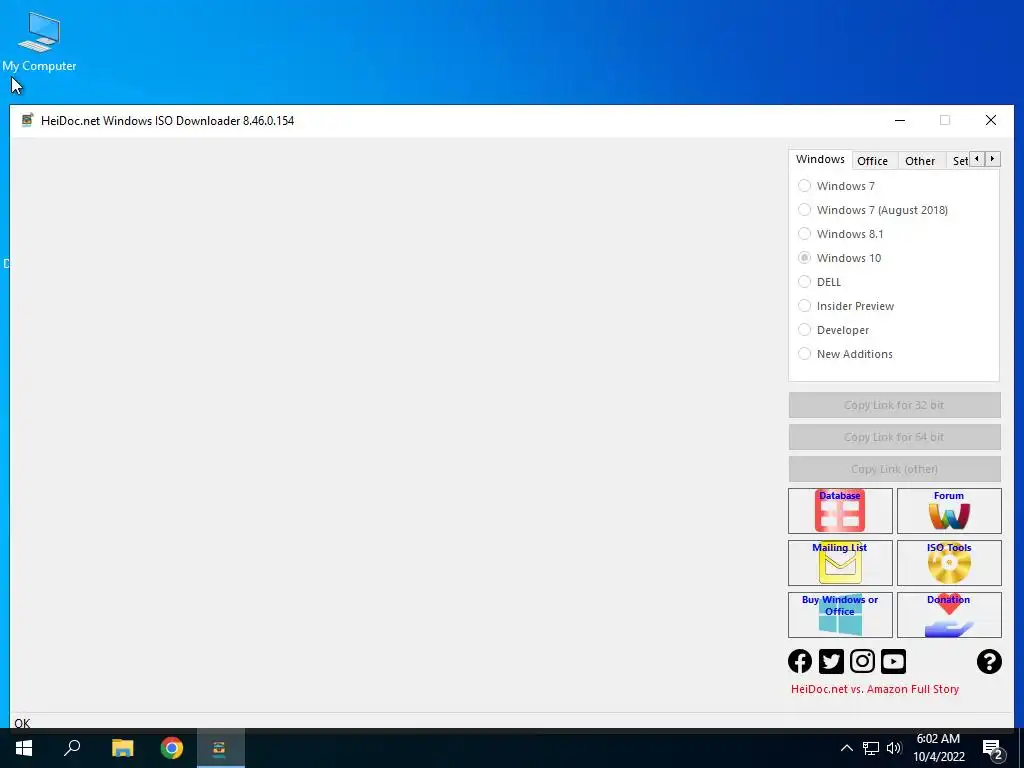Open My Computer desktop icon

39,41
